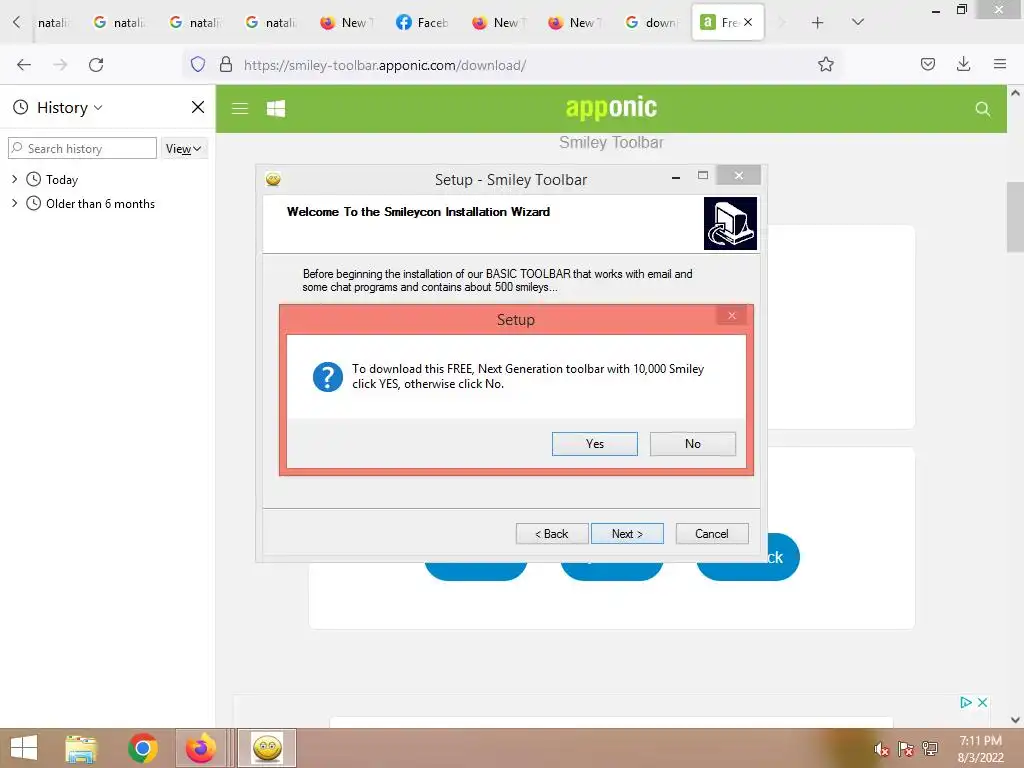Click the taskbar clock showing 7:11 PM
This screenshot has width=1024, height=768.
980,749
